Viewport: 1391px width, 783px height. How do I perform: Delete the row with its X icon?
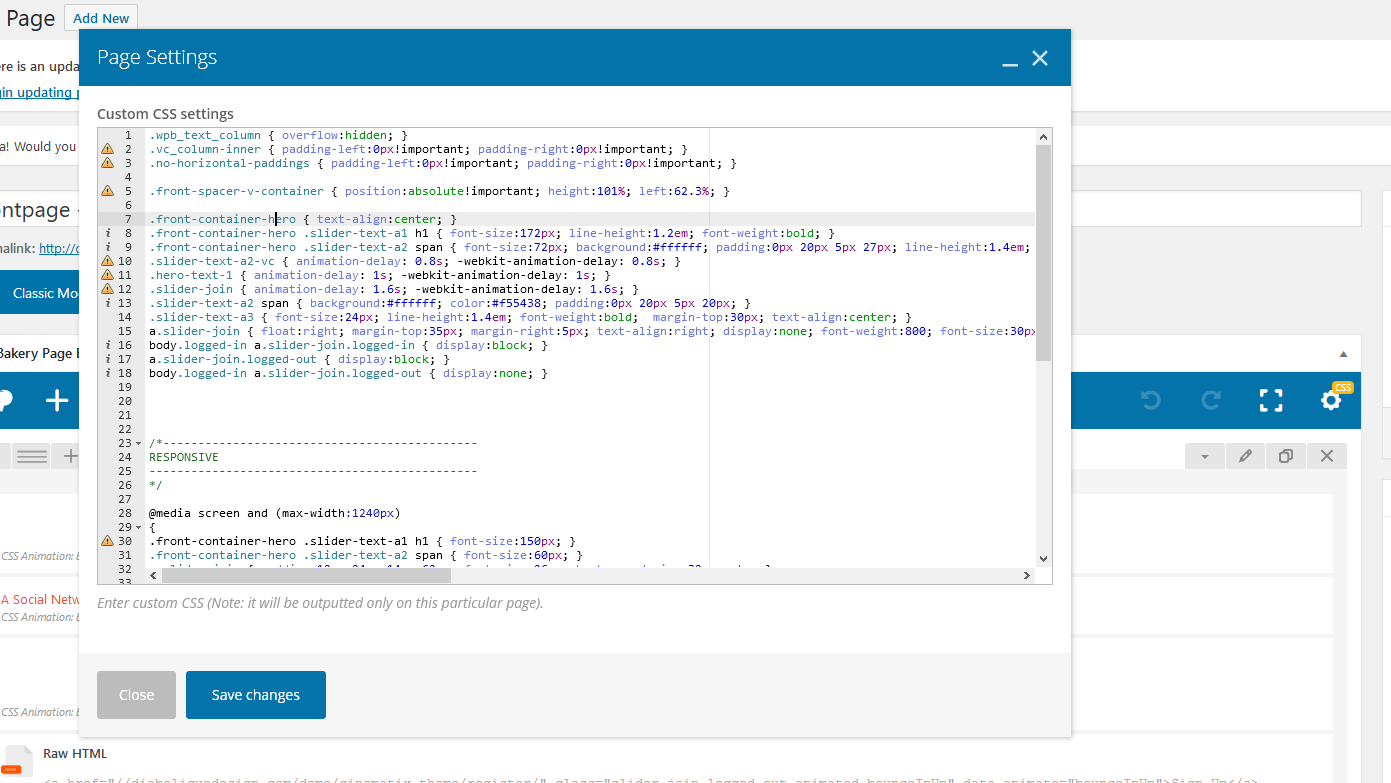[1327, 456]
